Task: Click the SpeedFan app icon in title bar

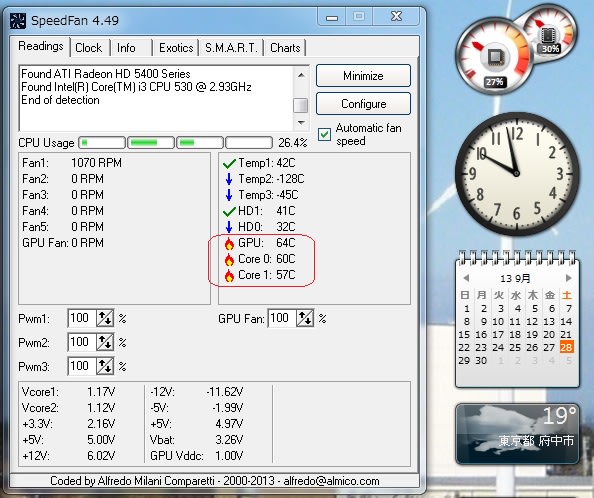Action: point(18,20)
